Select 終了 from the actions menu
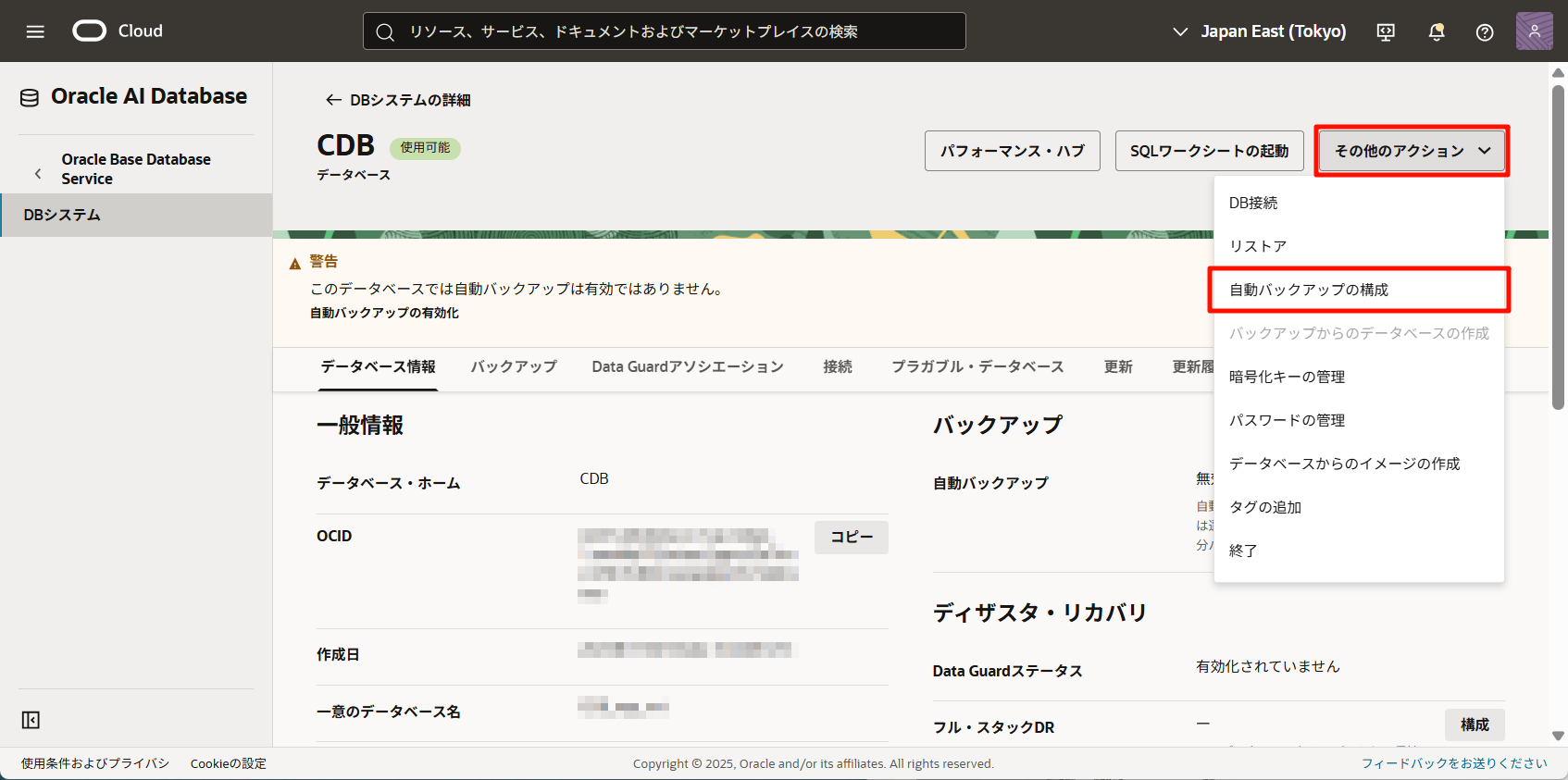The height and width of the screenshot is (780, 1568). pos(1359,551)
